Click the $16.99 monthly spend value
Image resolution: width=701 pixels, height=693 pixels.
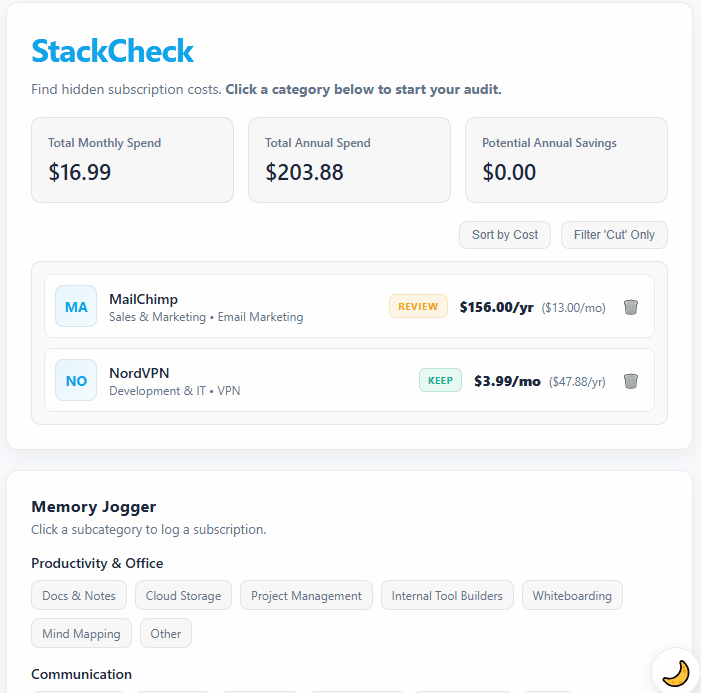click(80, 172)
